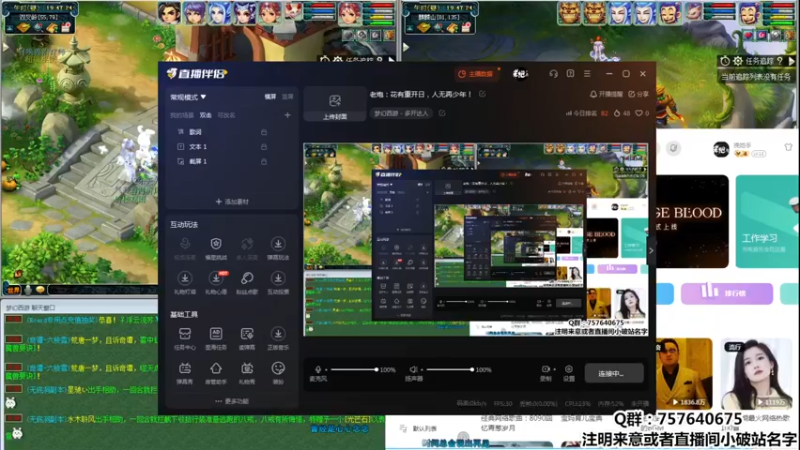This screenshot has width=800, height=450.
Task: Click the stream preview canvas
Action: (476, 239)
